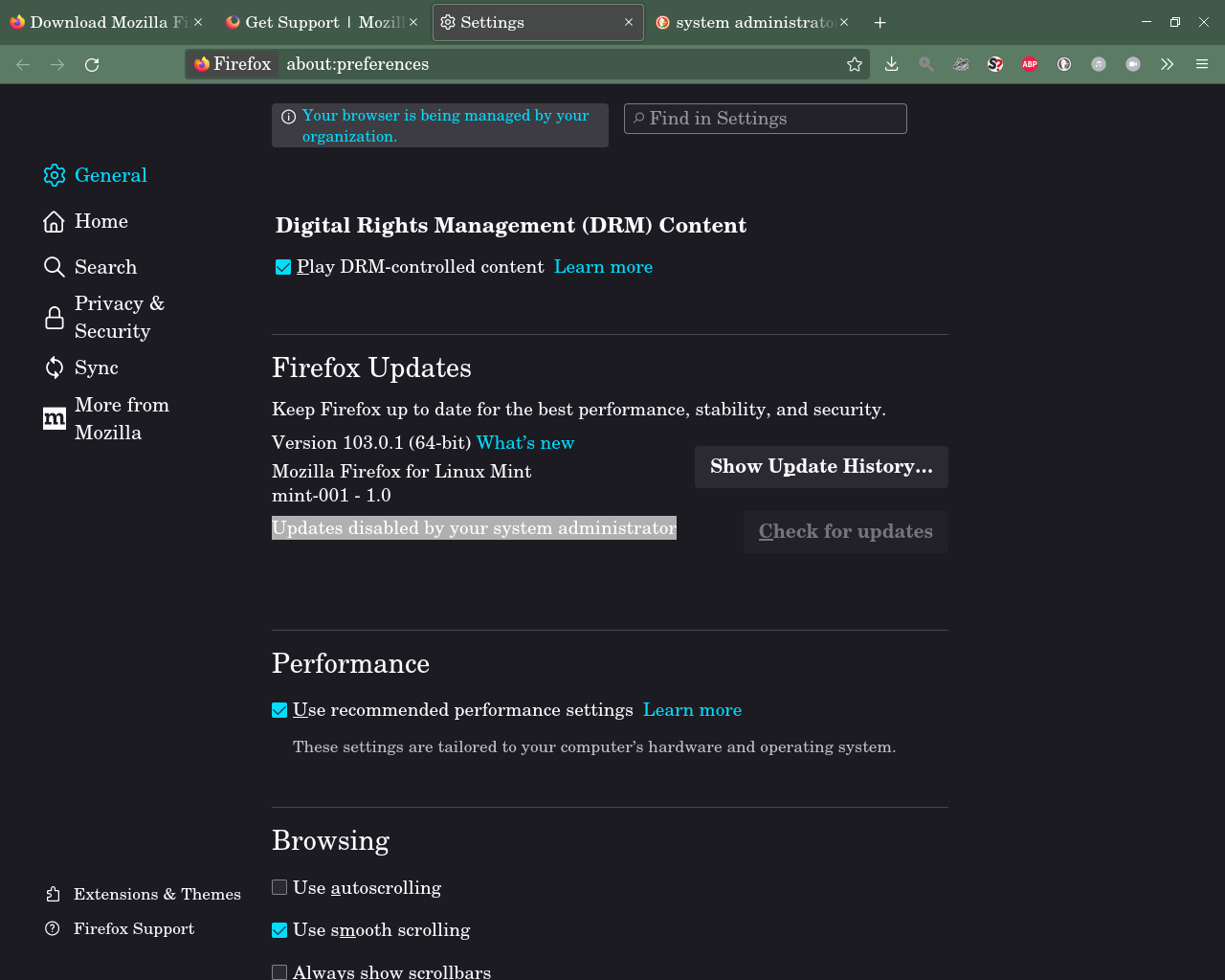Image resolution: width=1225 pixels, height=980 pixels.
Task: Click the Firefox identity icon in address bar
Action: click(x=234, y=64)
